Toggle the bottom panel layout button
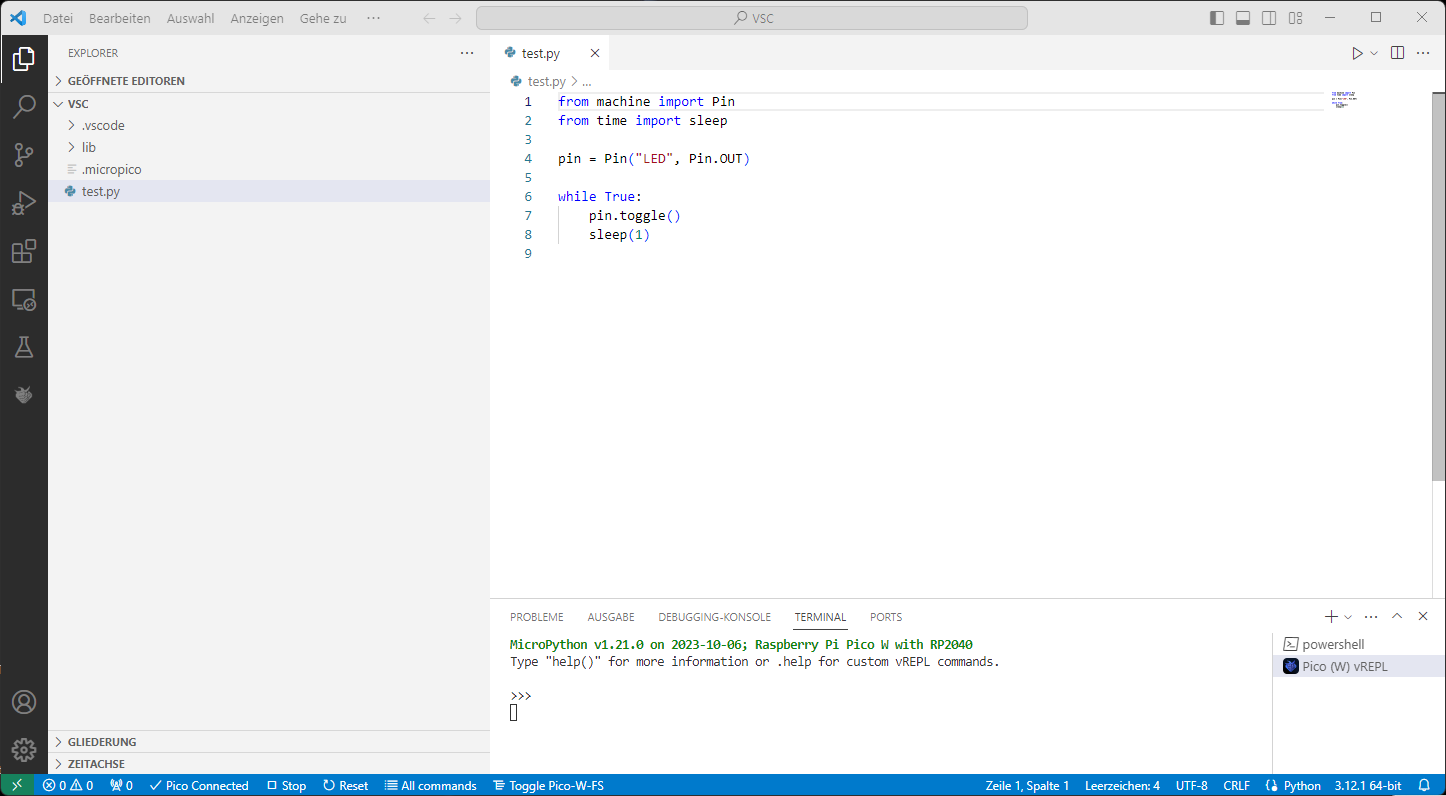This screenshot has height=796, width=1446. coord(1243,18)
